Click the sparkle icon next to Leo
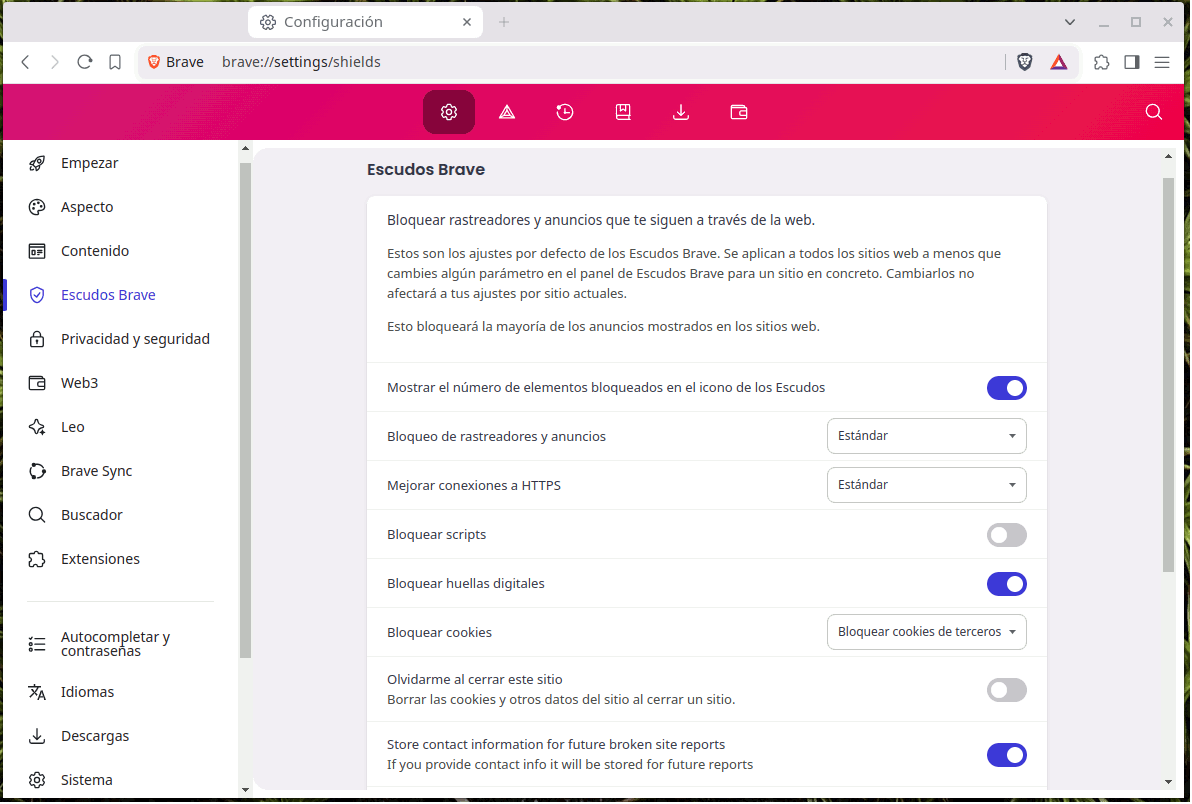Viewport: 1192px width, 804px height. coord(36,427)
